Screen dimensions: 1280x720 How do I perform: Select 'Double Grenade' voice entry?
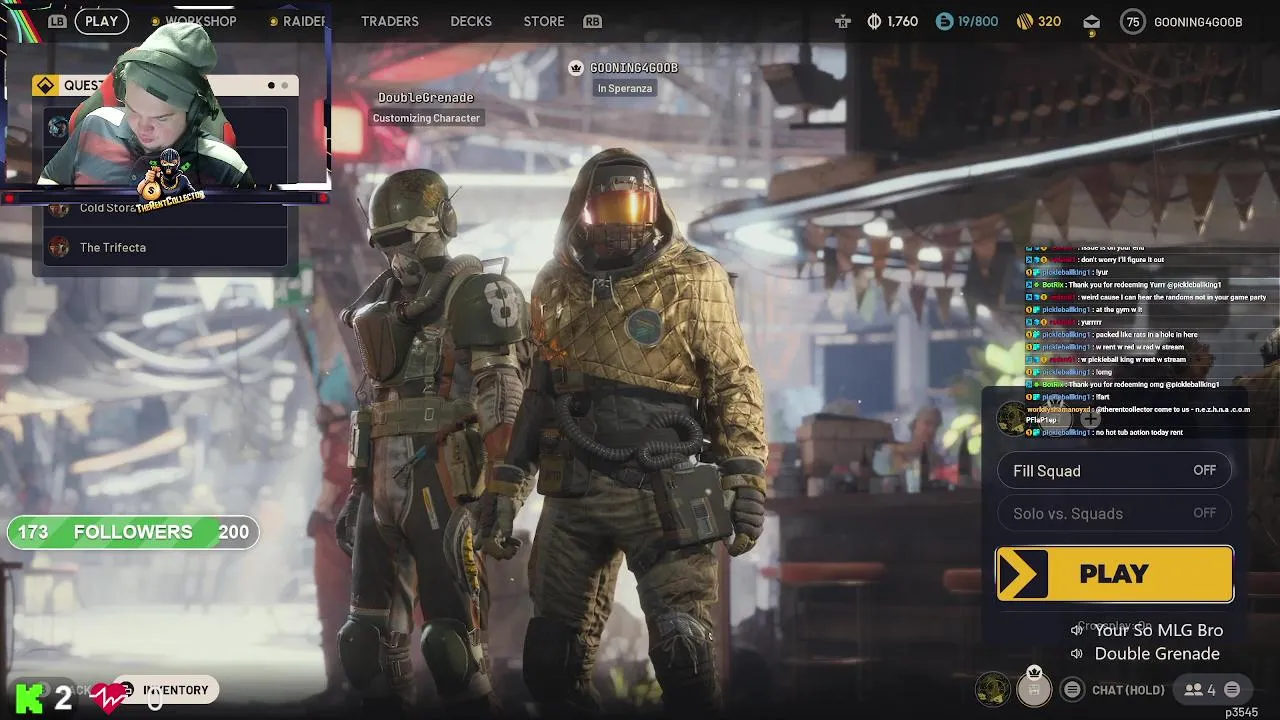(1157, 654)
